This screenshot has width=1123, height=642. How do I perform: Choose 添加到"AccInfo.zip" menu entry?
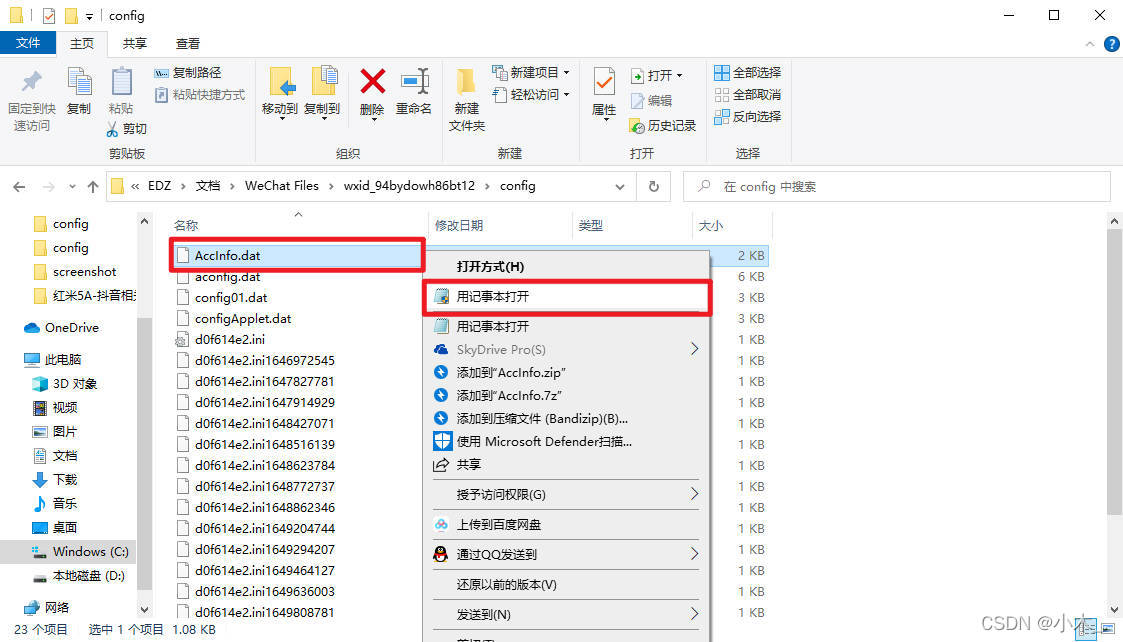[x=566, y=373]
